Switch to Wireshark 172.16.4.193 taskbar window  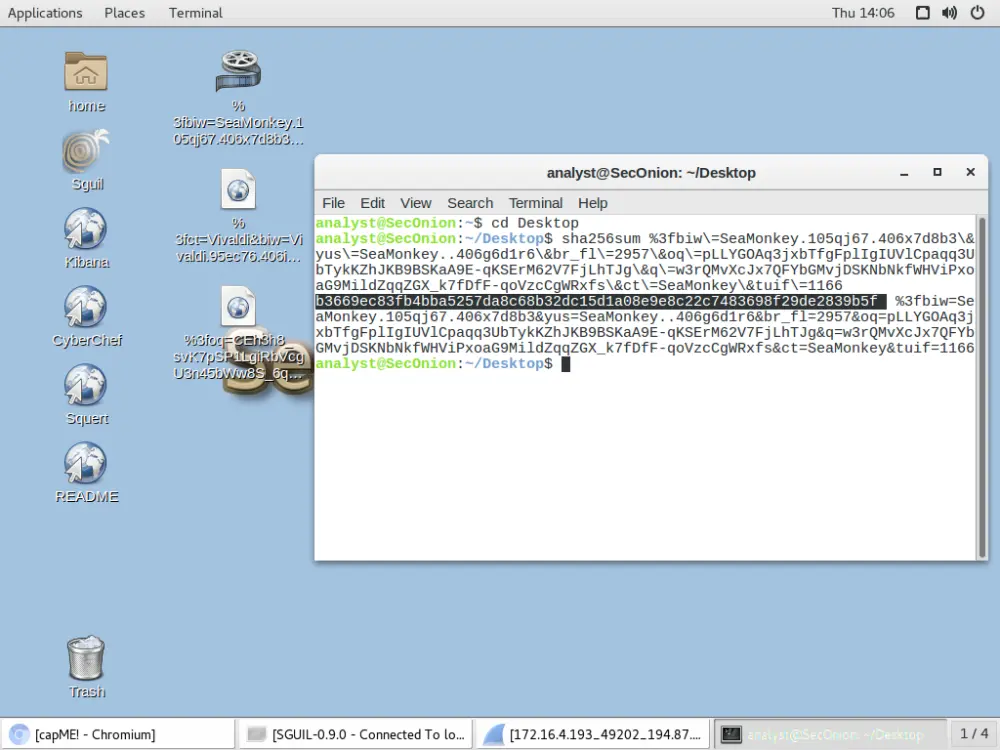click(x=592, y=734)
